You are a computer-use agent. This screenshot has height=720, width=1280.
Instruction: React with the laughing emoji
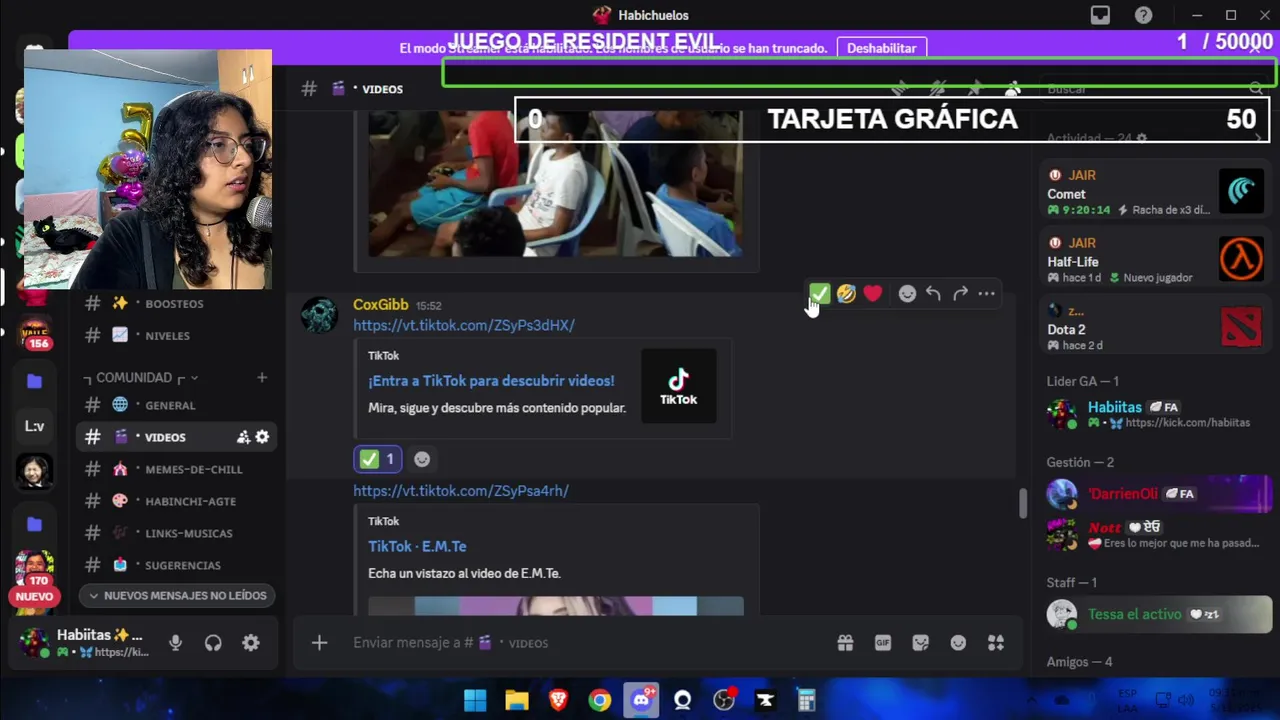coord(846,293)
